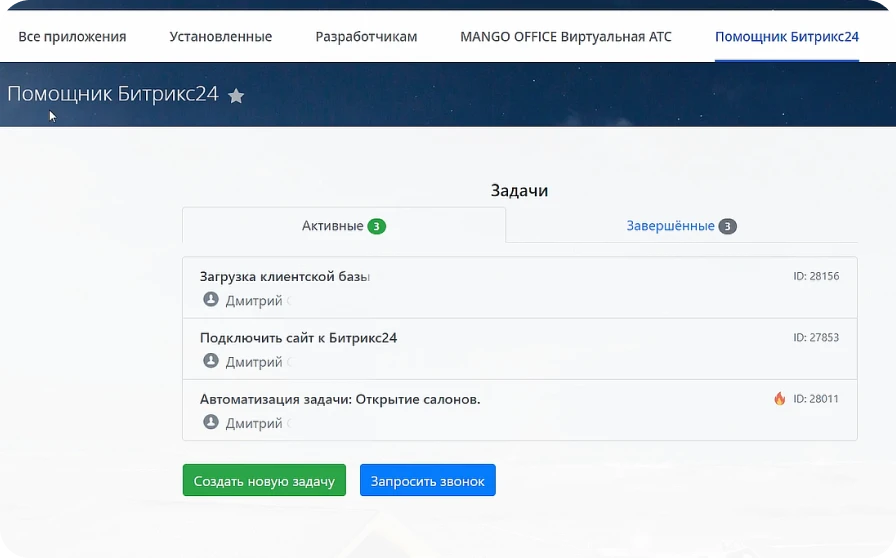Screen dimensions: 896x558
Task: Click the fire priority icon beside ID: 28011
Action: [x=779, y=398]
